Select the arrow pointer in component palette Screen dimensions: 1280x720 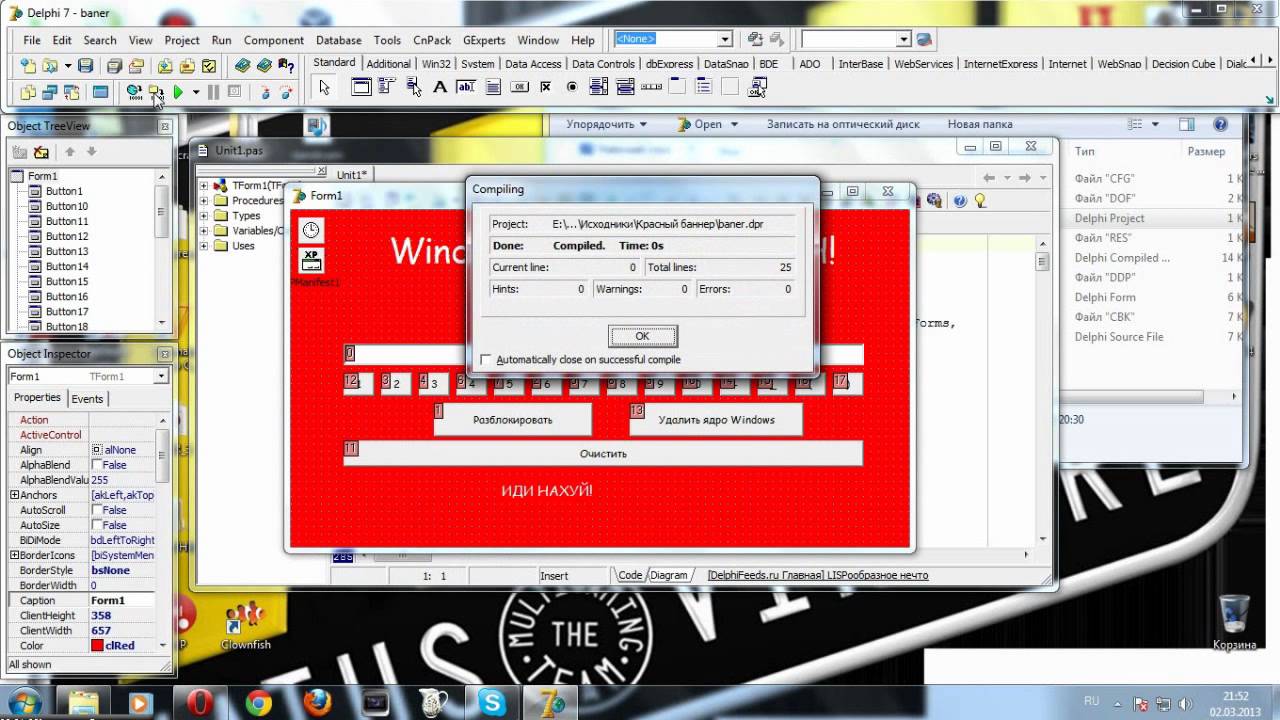point(324,87)
